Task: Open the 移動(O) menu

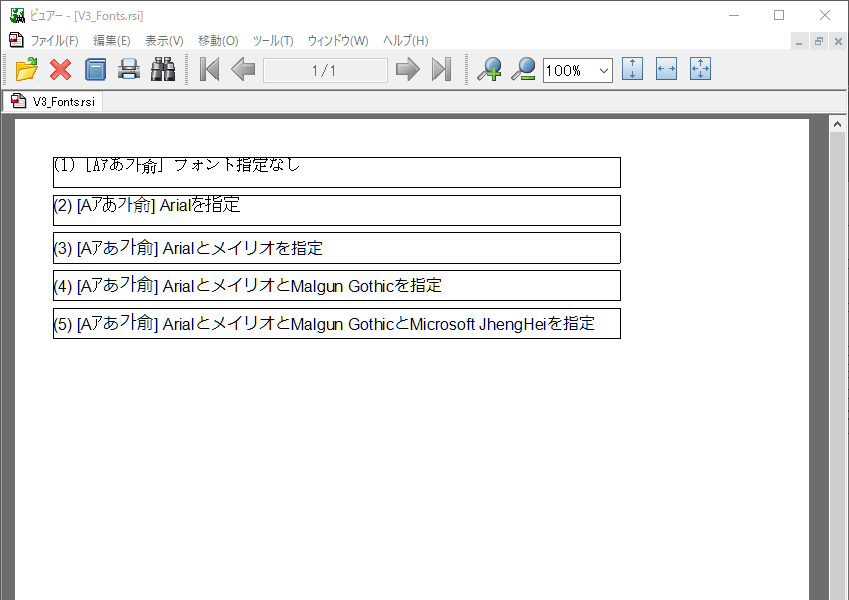Action: [218, 41]
